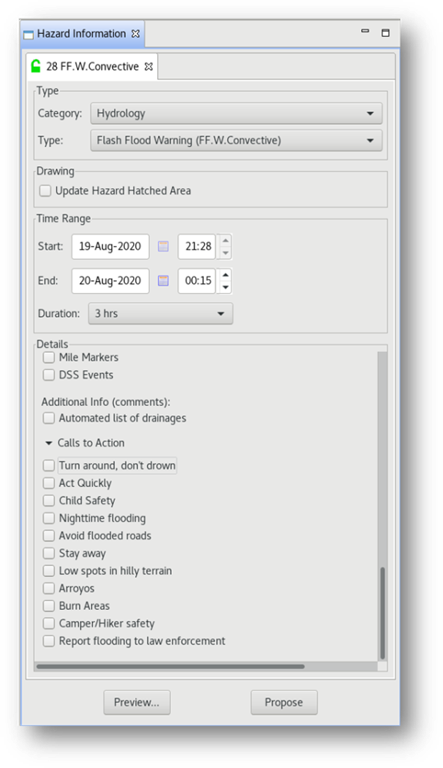443x768 pixels.
Task: Click the Propose button
Action: 284,702
